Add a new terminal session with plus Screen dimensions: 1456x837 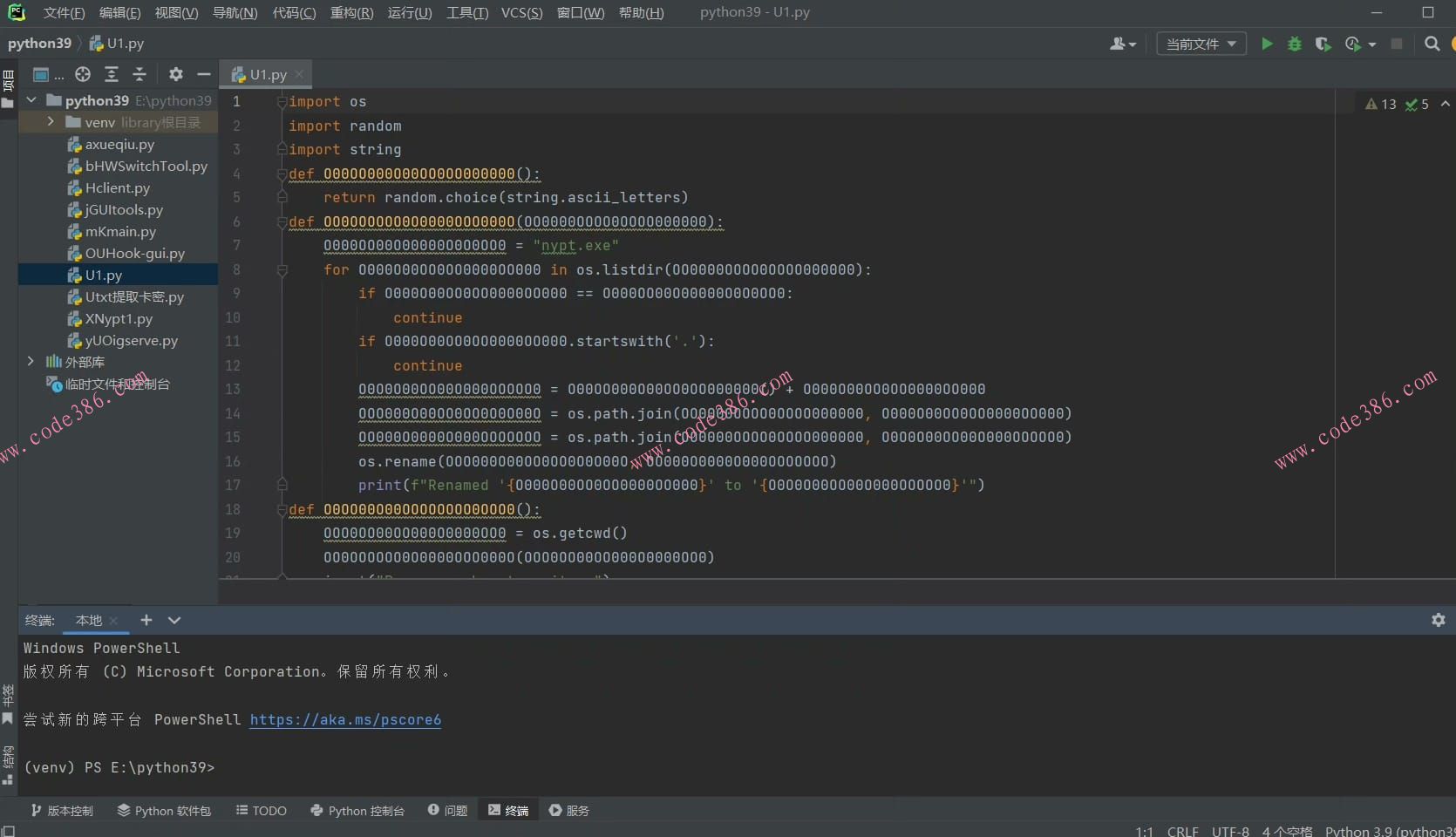point(146,620)
